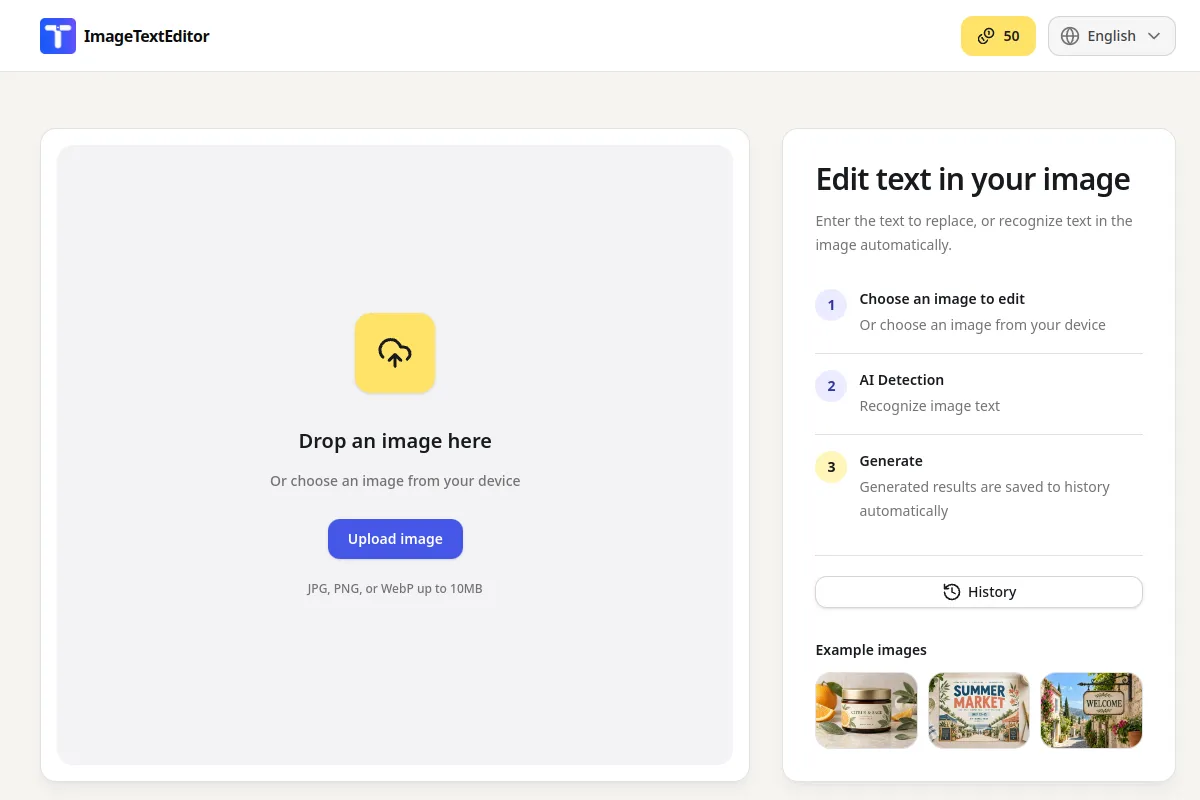Click the 'Example images' label
Viewport: 1200px width, 800px height.
(x=871, y=650)
